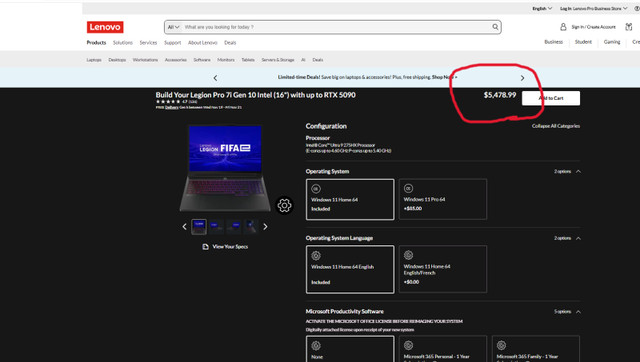
Task: Collapse Microsoft Productivity Software section
Action: point(578,312)
